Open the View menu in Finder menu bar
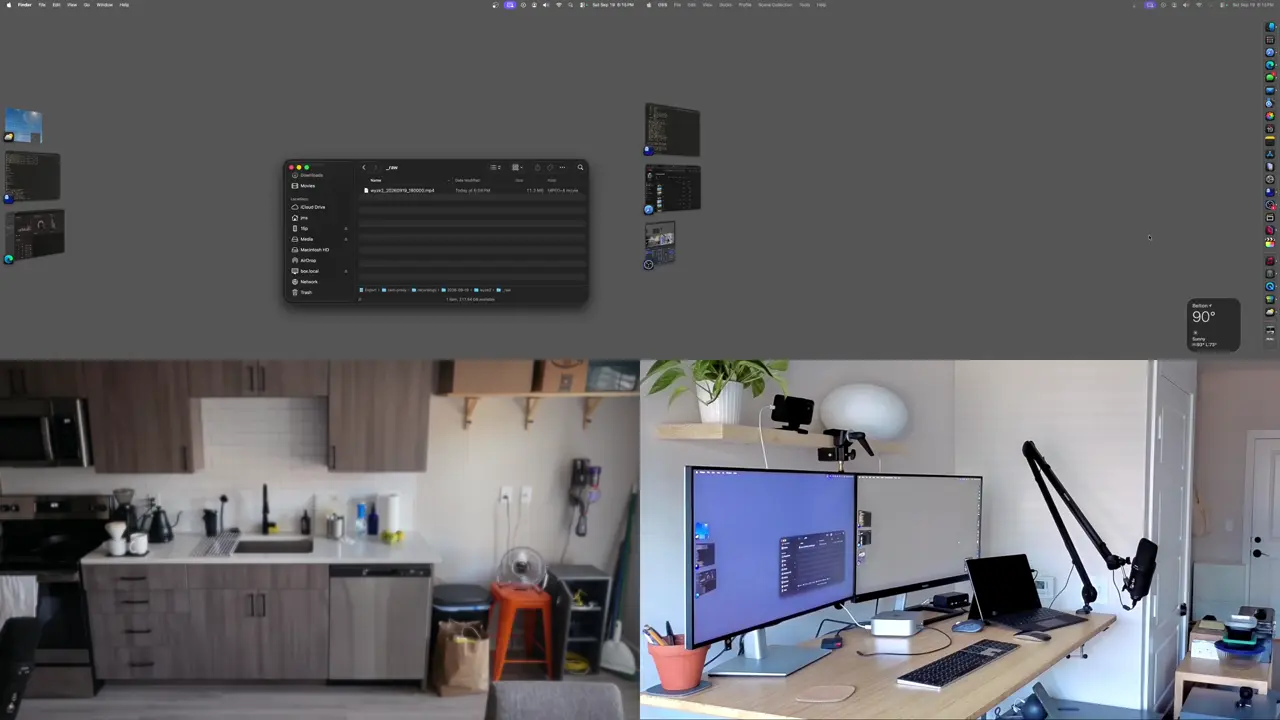 pos(71,5)
